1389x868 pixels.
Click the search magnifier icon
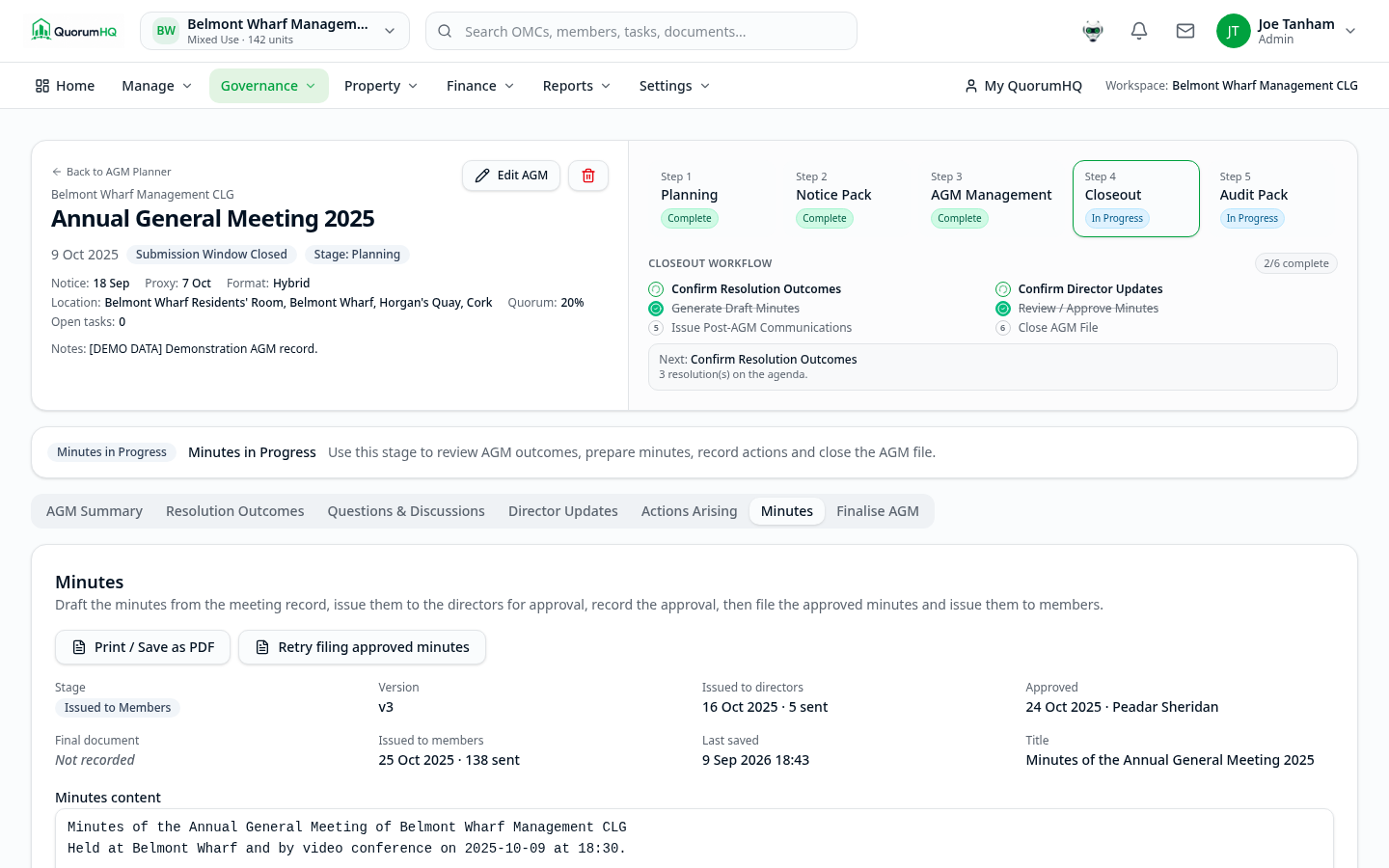(445, 31)
